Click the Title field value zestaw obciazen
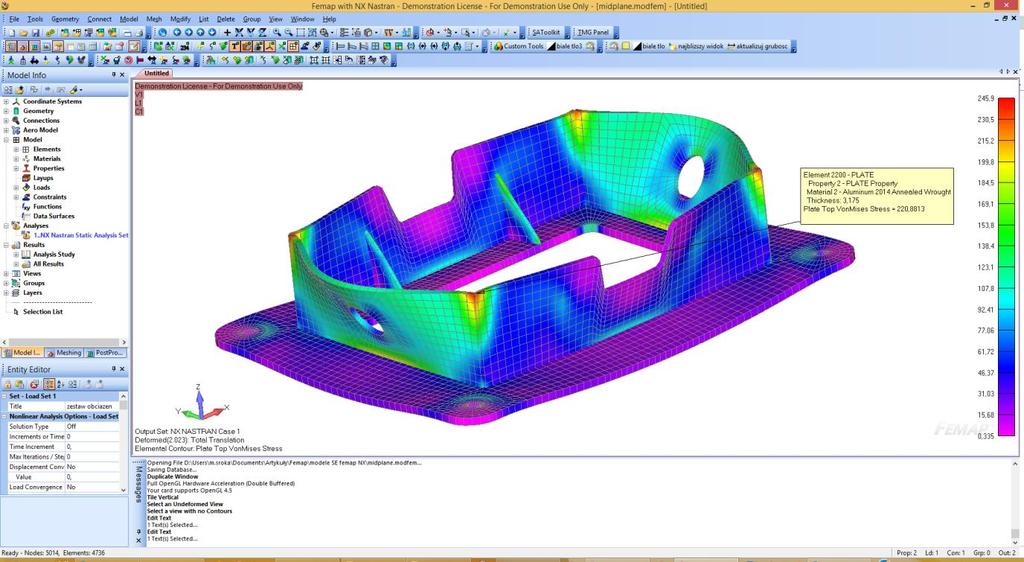 coord(91,406)
